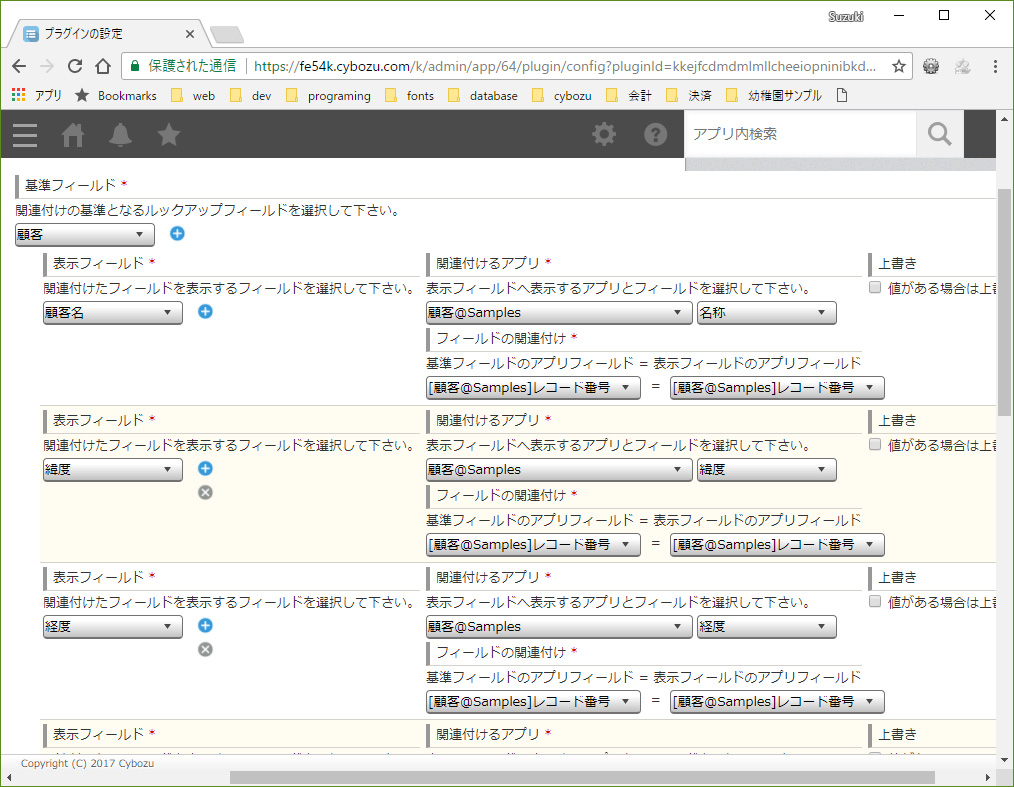Image resolution: width=1014 pixels, height=787 pixels.
Task: Open the blank page bookmark icon
Action: point(841,96)
